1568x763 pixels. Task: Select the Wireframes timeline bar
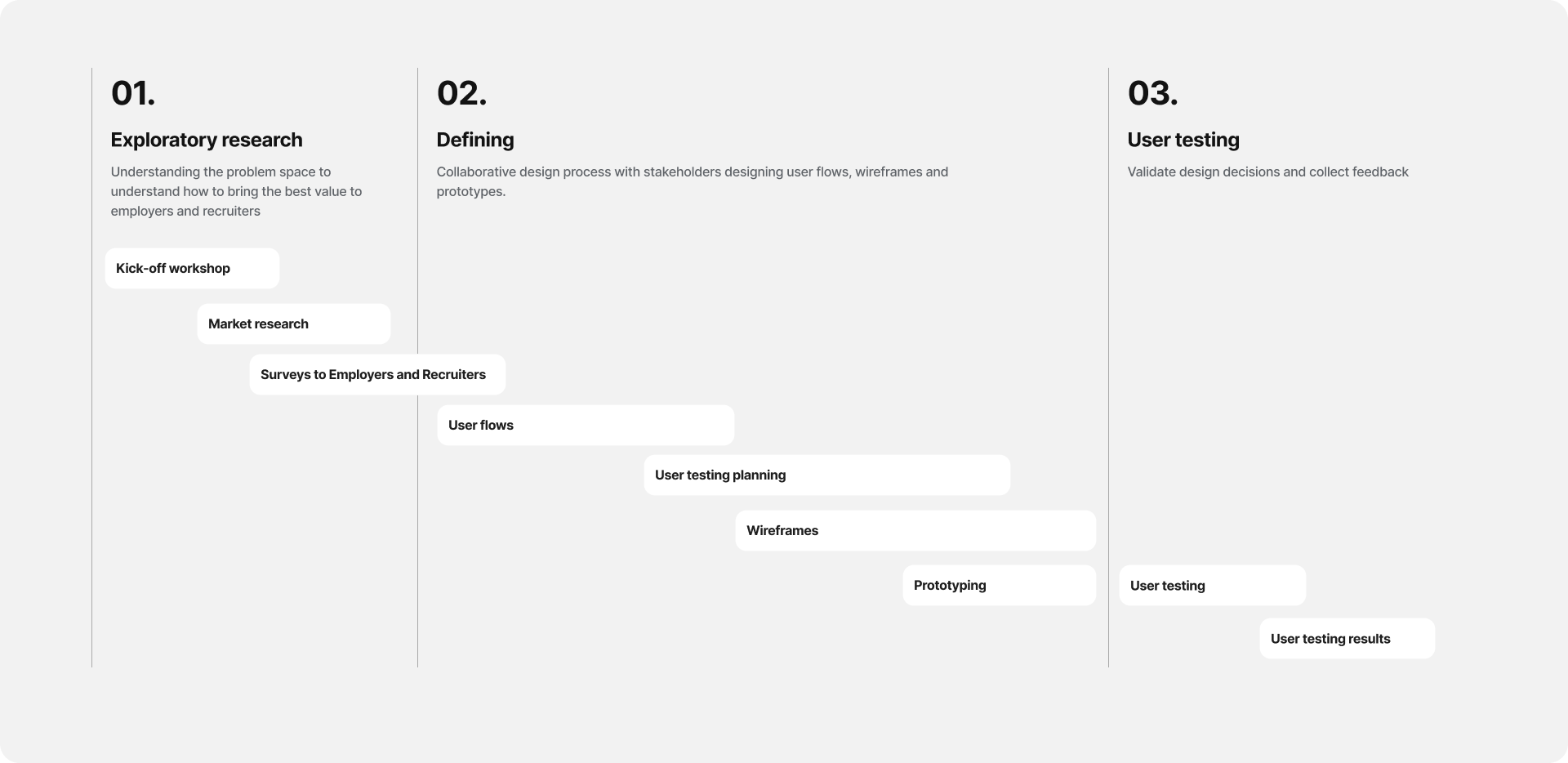pos(915,530)
